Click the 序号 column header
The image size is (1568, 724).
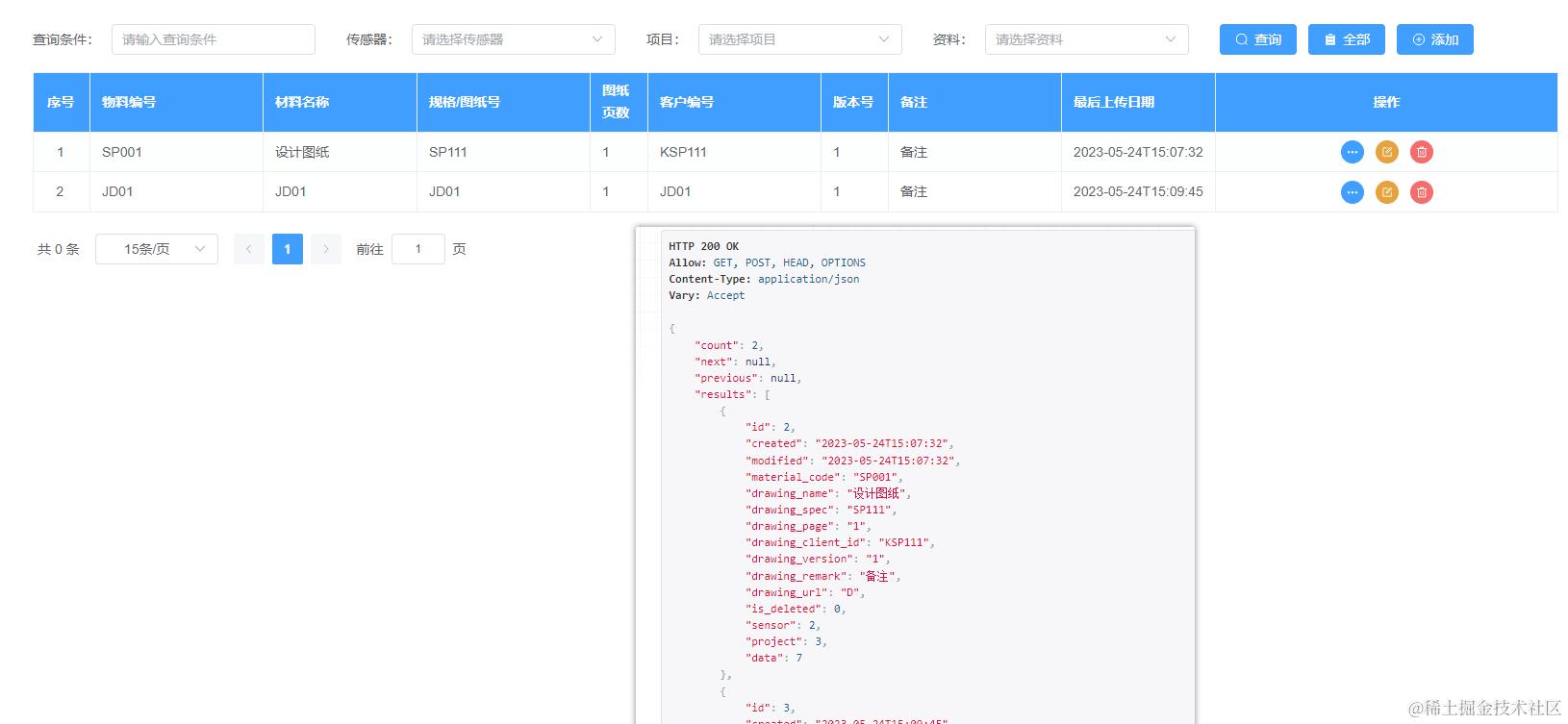[x=61, y=102]
